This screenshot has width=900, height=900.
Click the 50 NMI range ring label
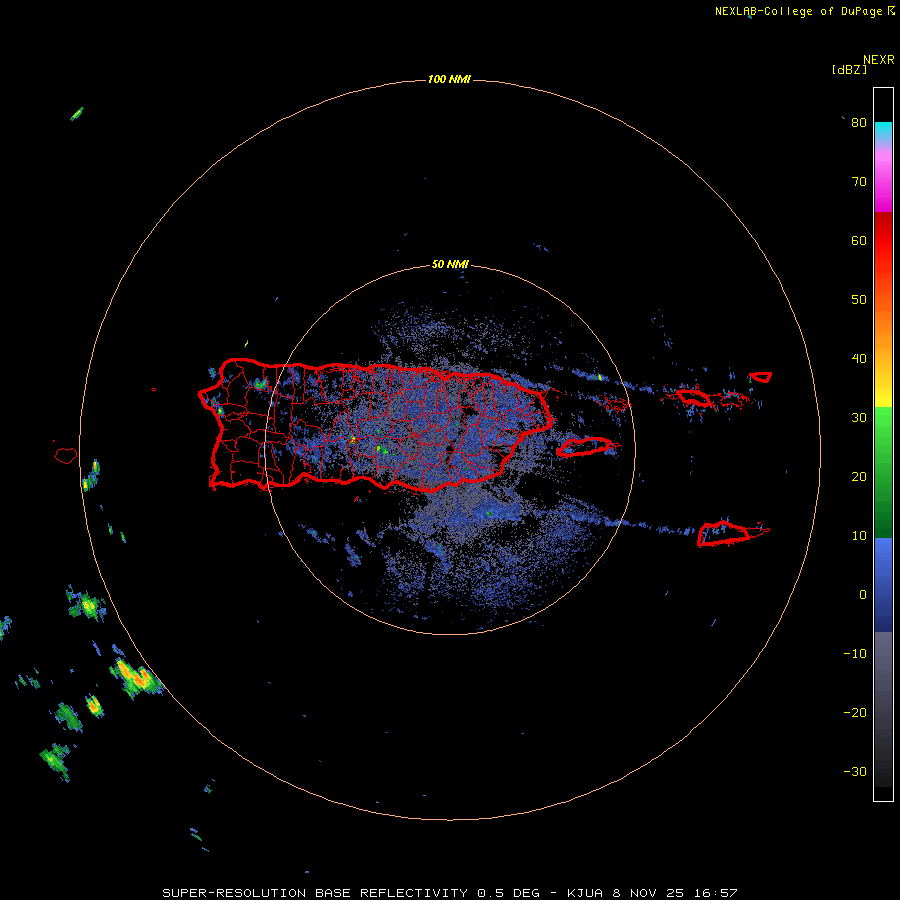450,265
